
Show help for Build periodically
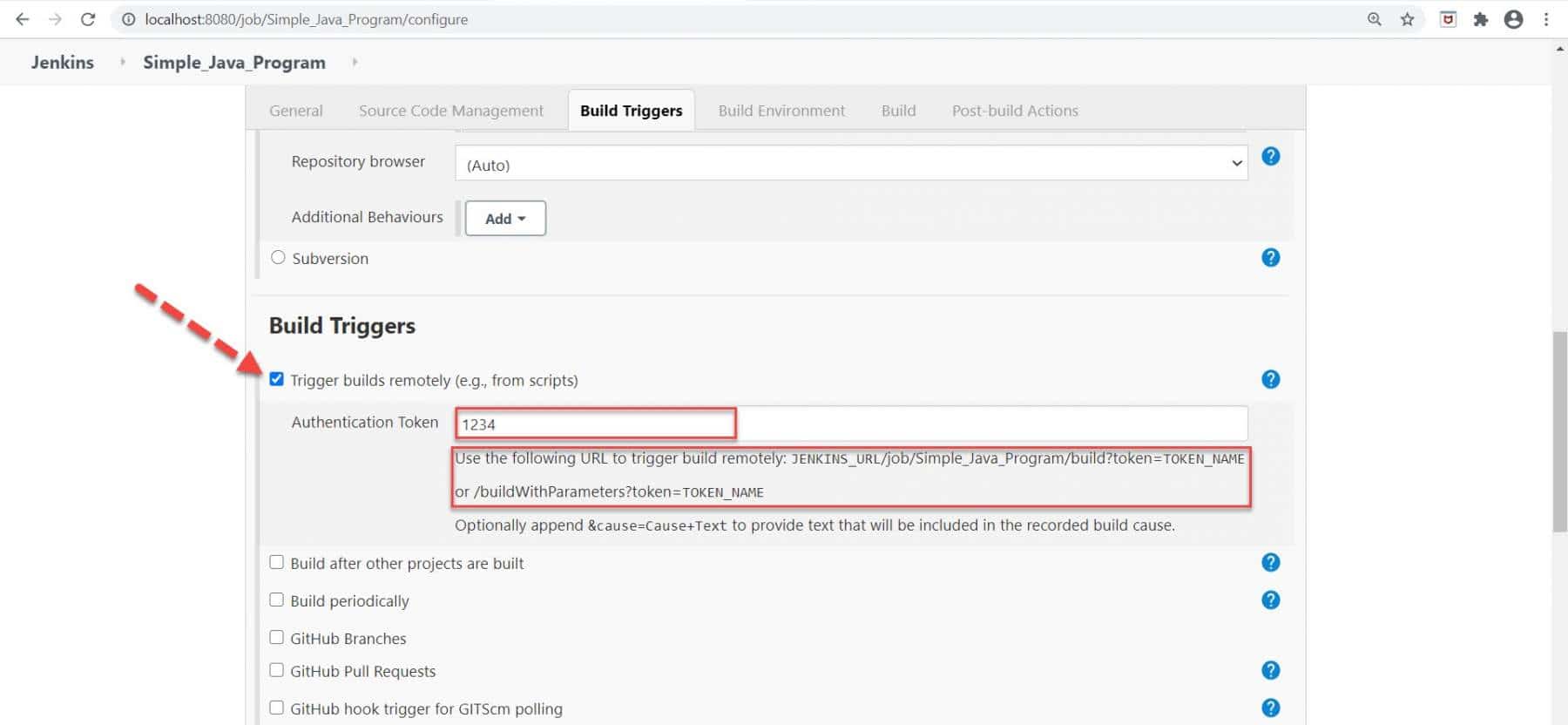point(1271,600)
